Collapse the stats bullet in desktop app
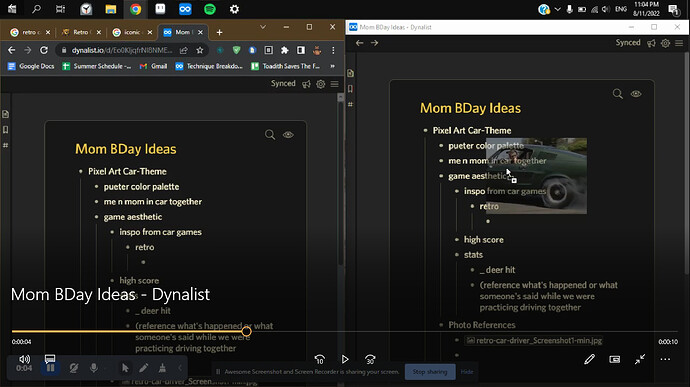690x387 pixels. pyautogui.click(x=457, y=254)
